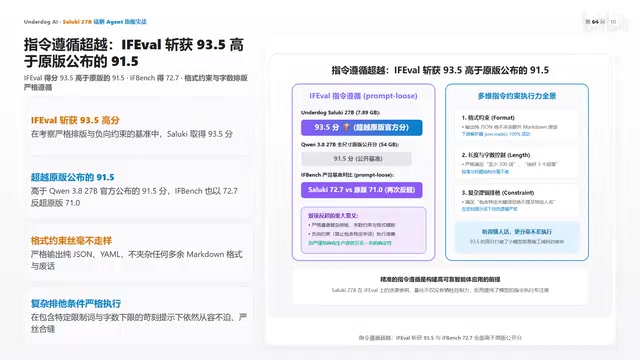Select the large bold heading above the subtitle
Image resolution: width=640 pixels, height=360 pixels.
click(133, 53)
